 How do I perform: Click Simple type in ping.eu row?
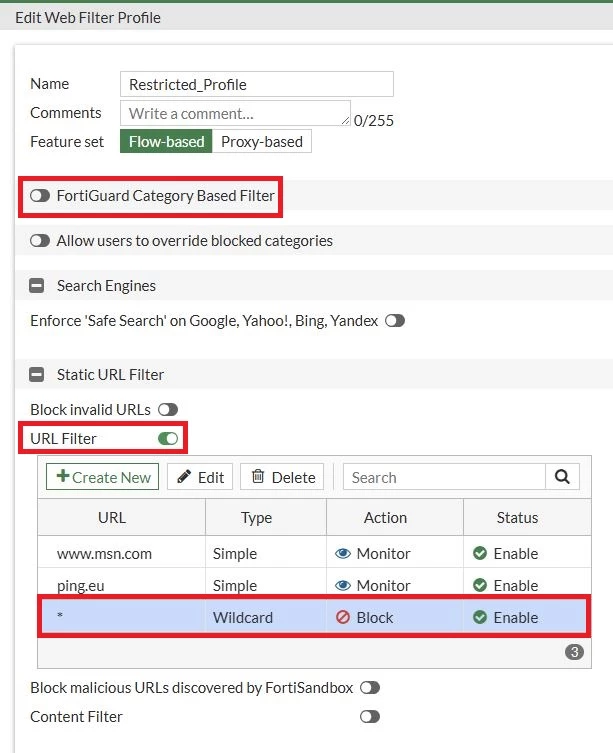(235, 586)
